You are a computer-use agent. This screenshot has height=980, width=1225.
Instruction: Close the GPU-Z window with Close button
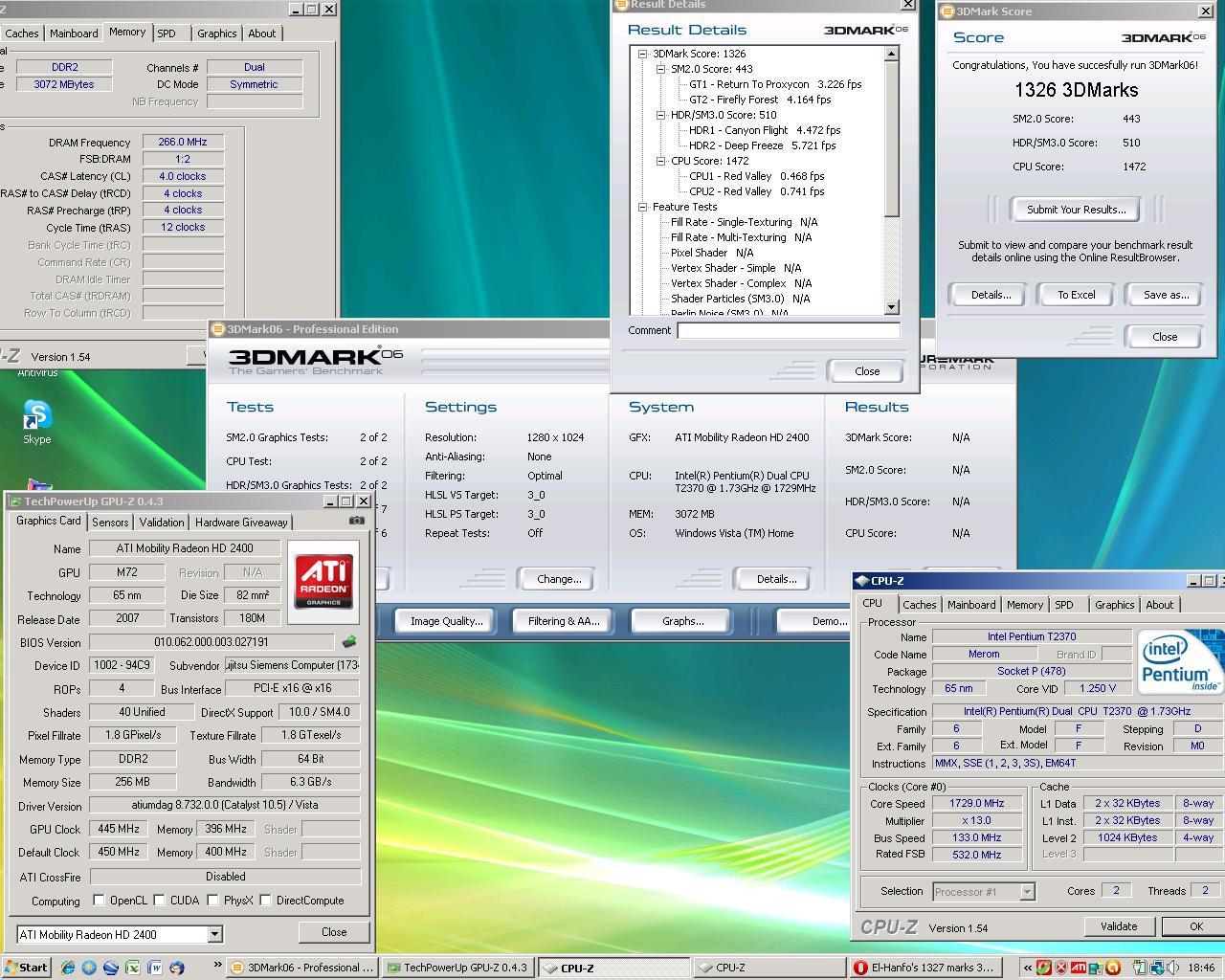click(334, 932)
